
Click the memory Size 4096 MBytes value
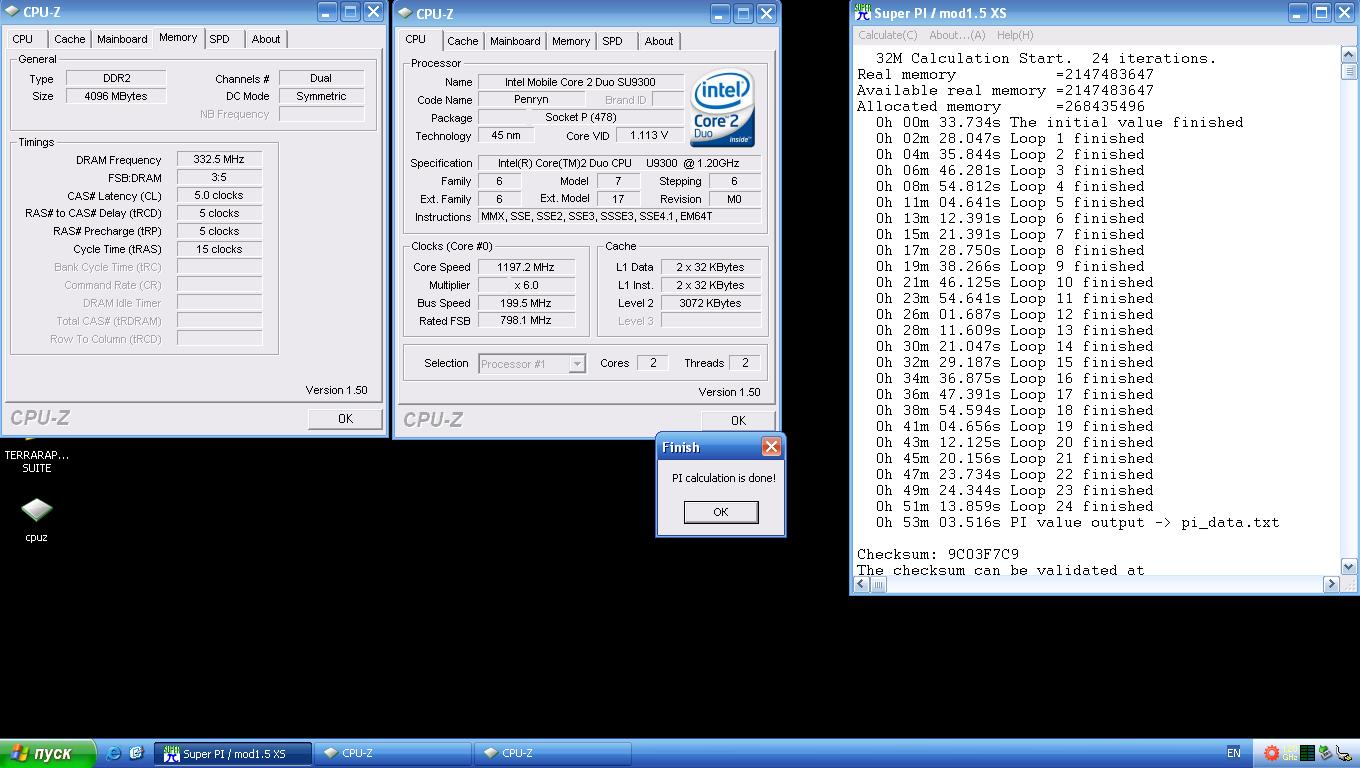pyautogui.click(x=116, y=96)
